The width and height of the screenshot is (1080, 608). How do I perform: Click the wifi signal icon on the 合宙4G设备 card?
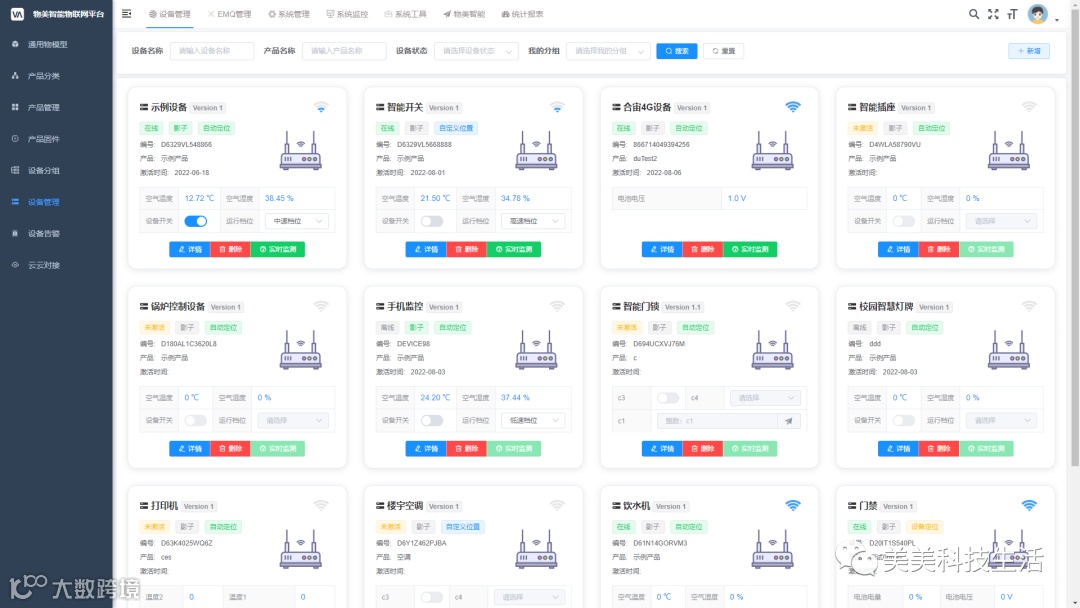[x=793, y=107]
